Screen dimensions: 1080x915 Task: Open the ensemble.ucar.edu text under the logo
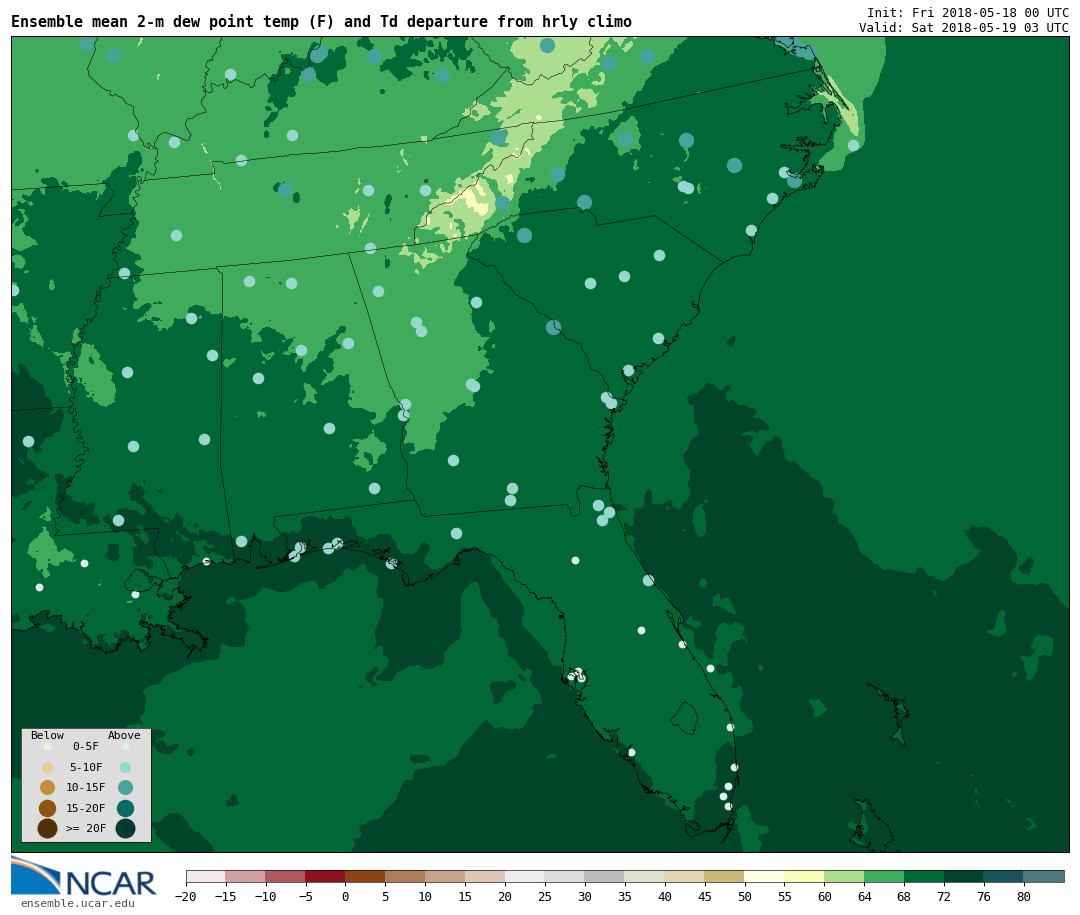tap(78, 903)
